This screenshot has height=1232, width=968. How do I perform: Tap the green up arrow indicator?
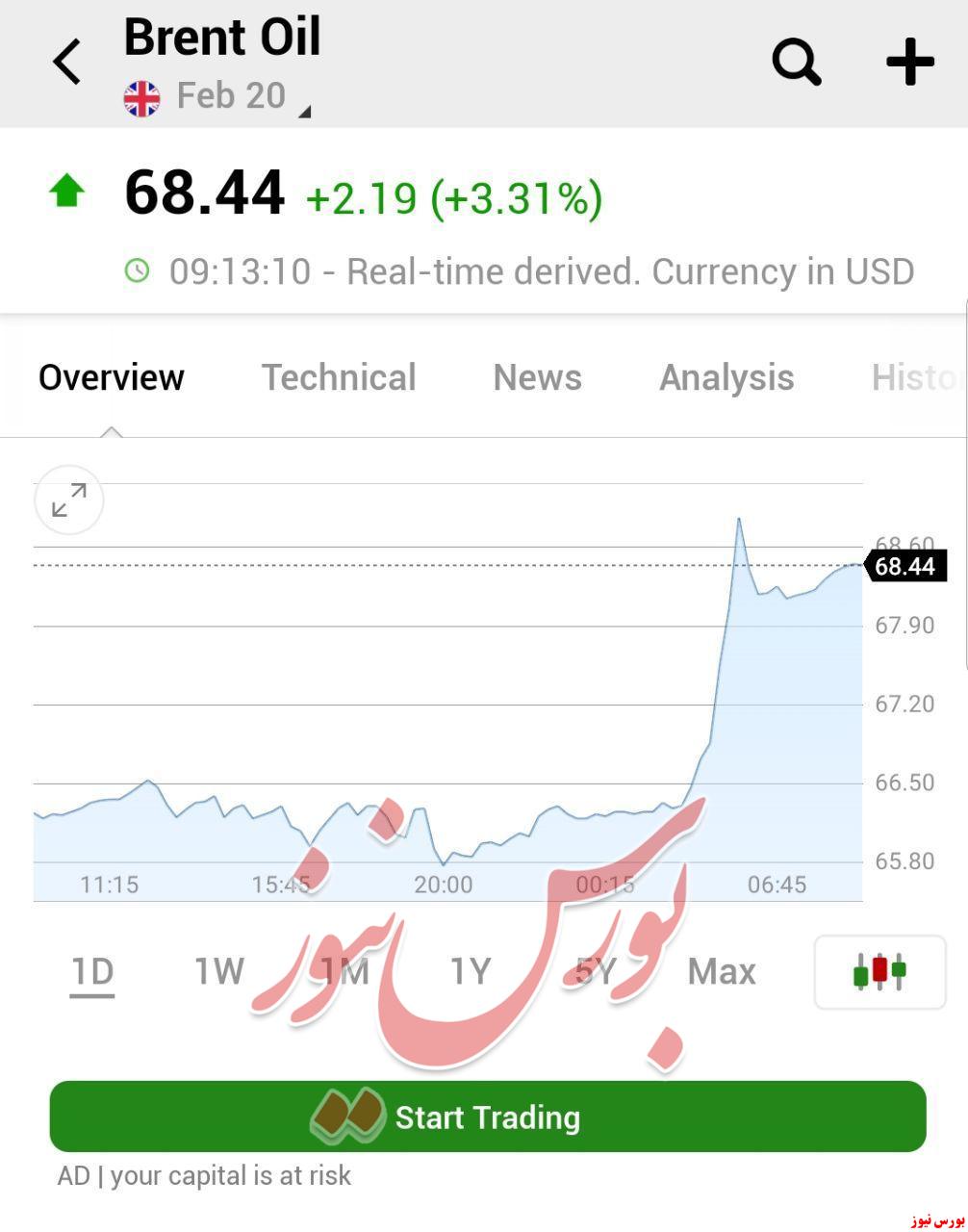[66, 191]
